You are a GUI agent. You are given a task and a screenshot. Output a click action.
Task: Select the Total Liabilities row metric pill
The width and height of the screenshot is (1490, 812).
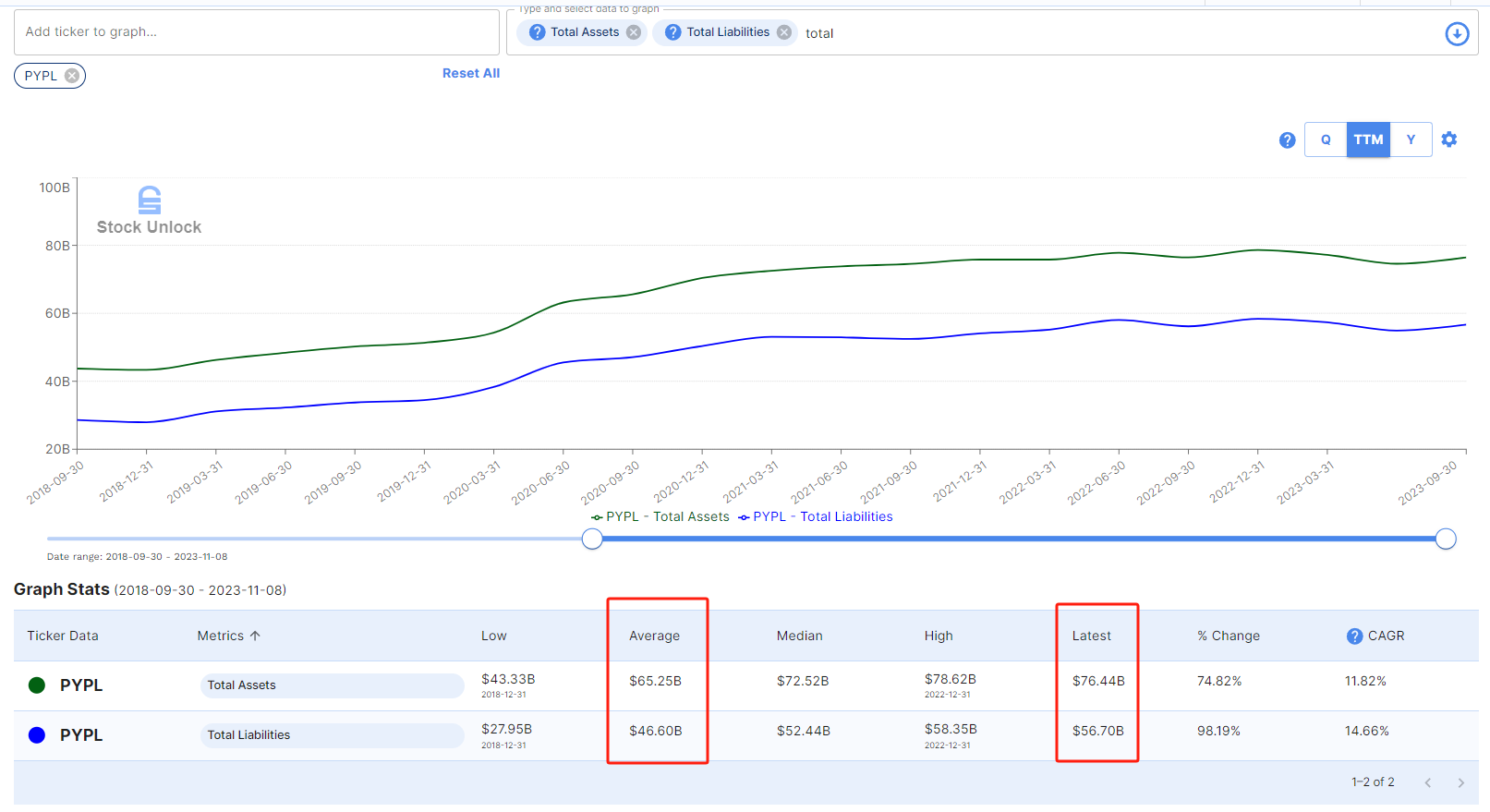click(x=332, y=735)
